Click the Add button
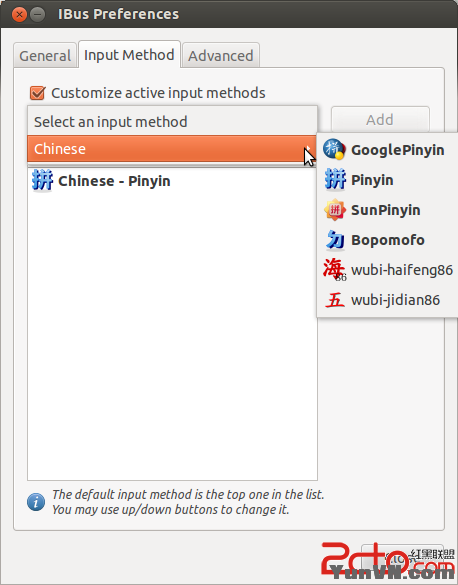Screen dimensions: 458x585 click(380, 119)
